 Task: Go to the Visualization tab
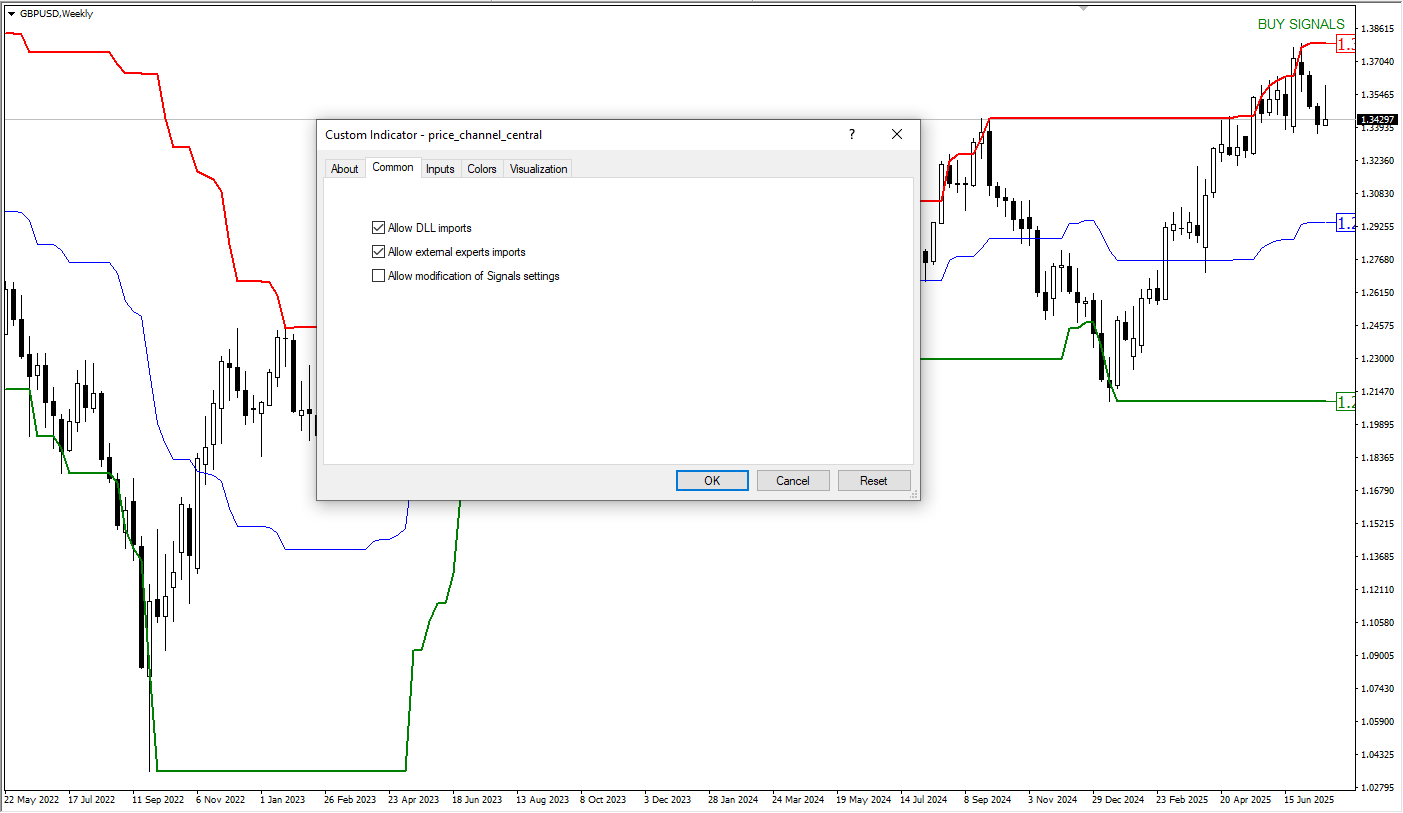click(538, 169)
